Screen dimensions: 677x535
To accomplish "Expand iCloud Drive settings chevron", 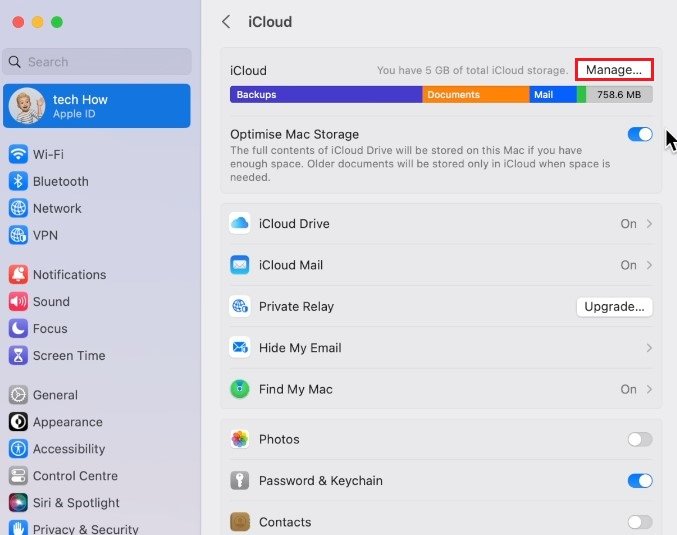I will [x=649, y=224].
